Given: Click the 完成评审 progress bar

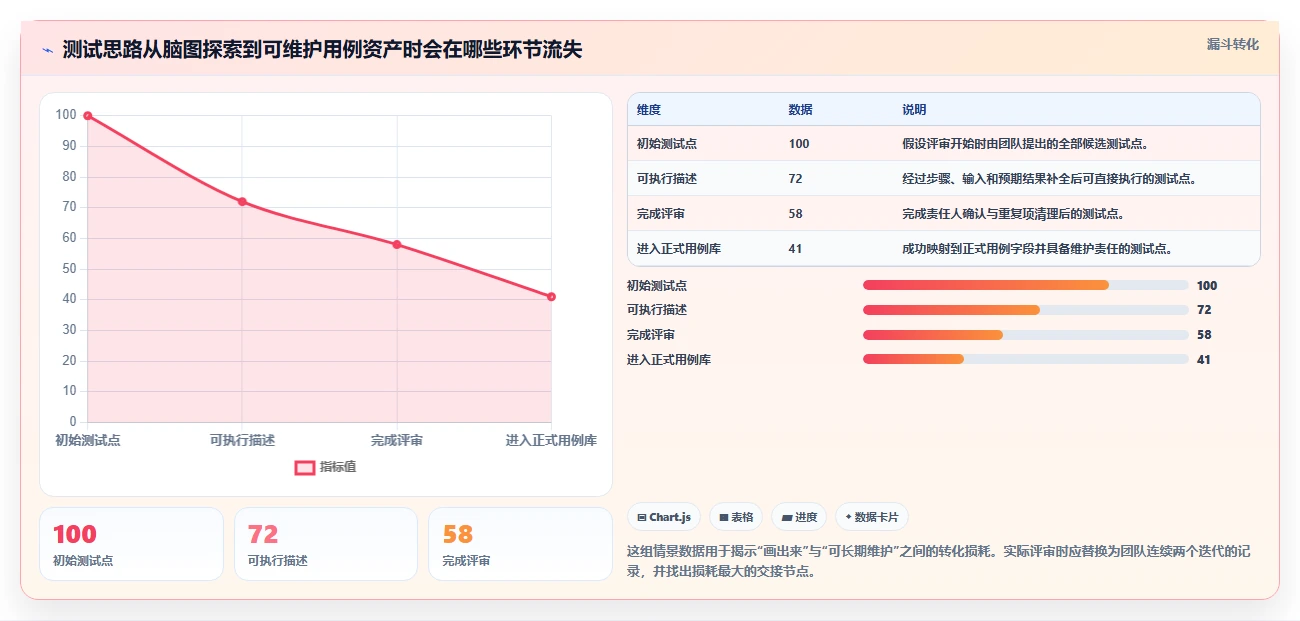Looking at the screenshot, I should (1026, 335).
